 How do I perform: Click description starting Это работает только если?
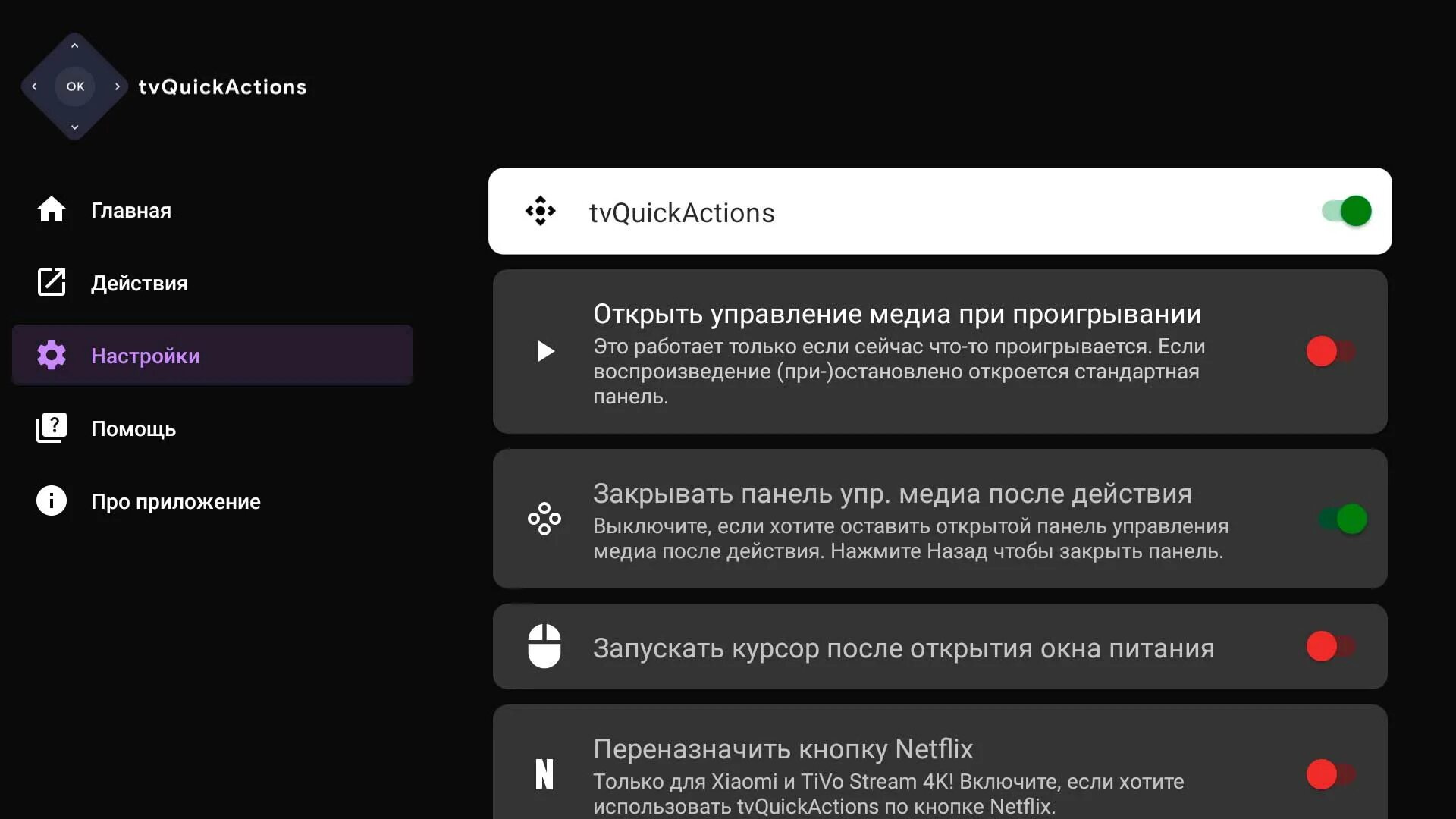899,372
